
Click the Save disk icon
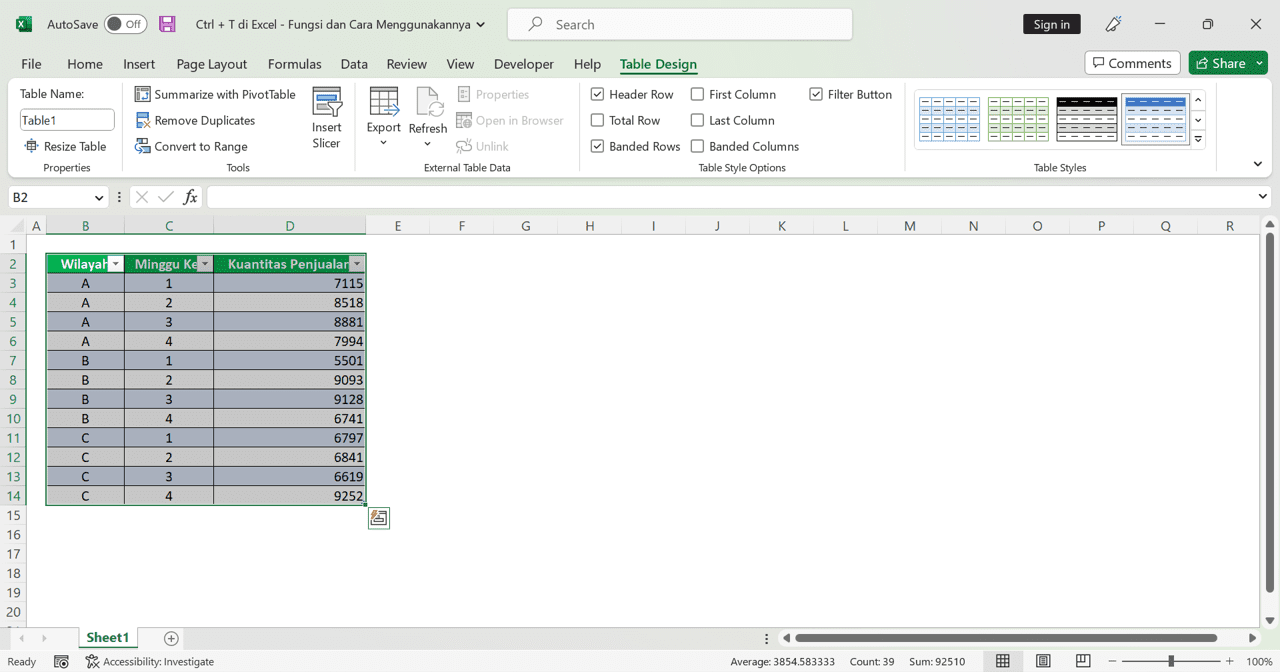click(167, 24)
